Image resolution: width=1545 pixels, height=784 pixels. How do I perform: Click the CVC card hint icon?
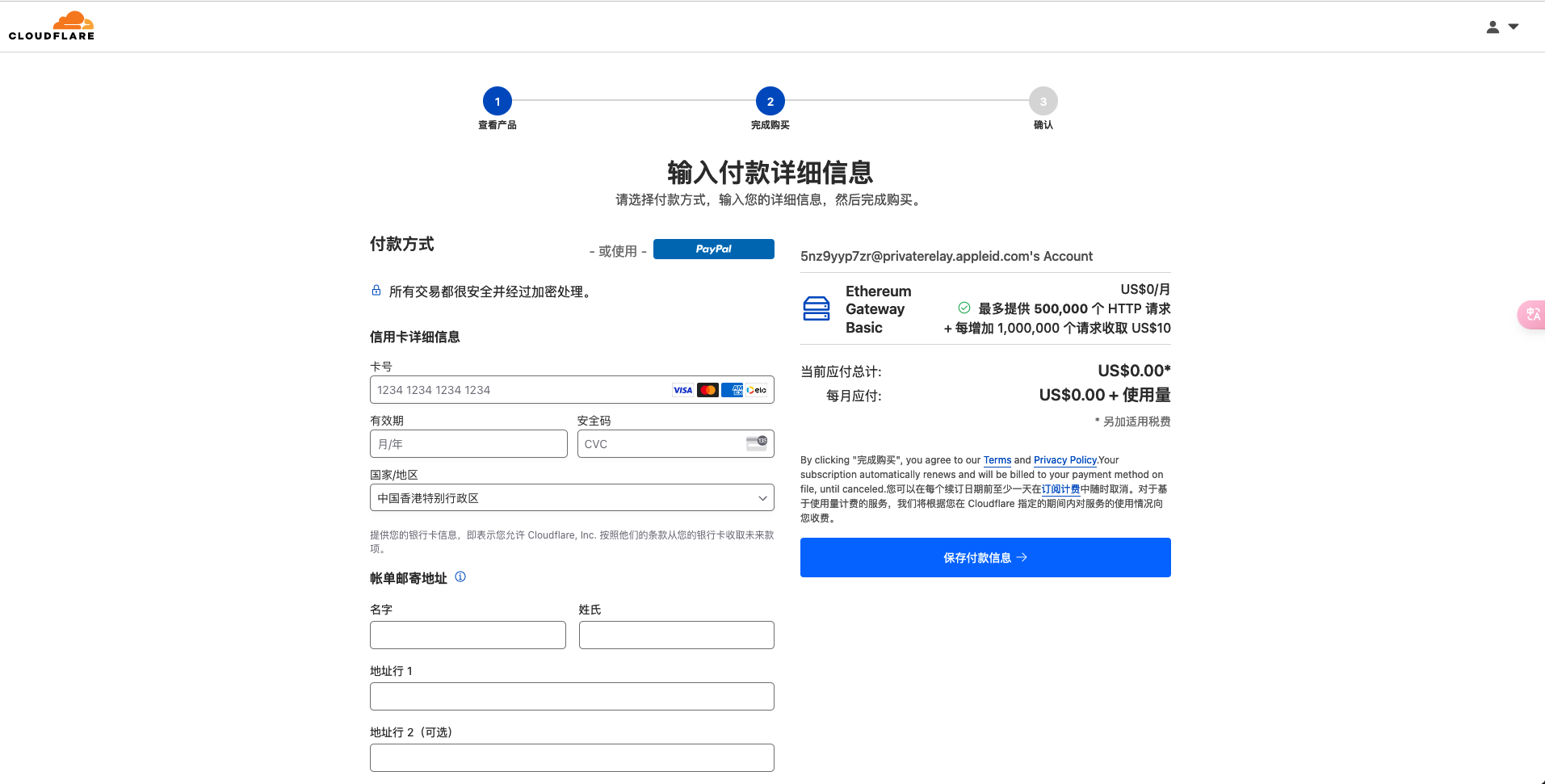coord(756,442)
